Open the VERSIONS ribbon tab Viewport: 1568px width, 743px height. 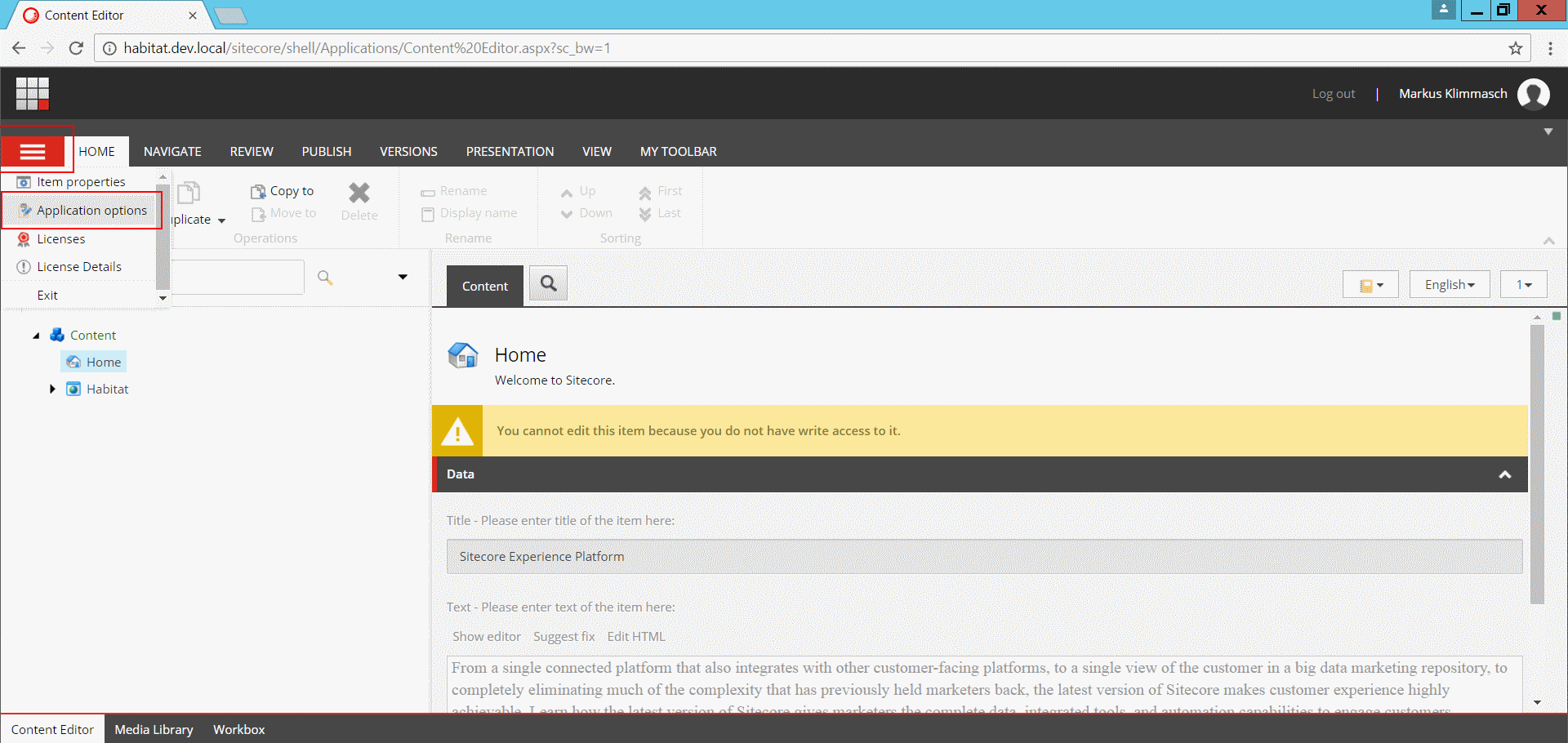[408, 152]
